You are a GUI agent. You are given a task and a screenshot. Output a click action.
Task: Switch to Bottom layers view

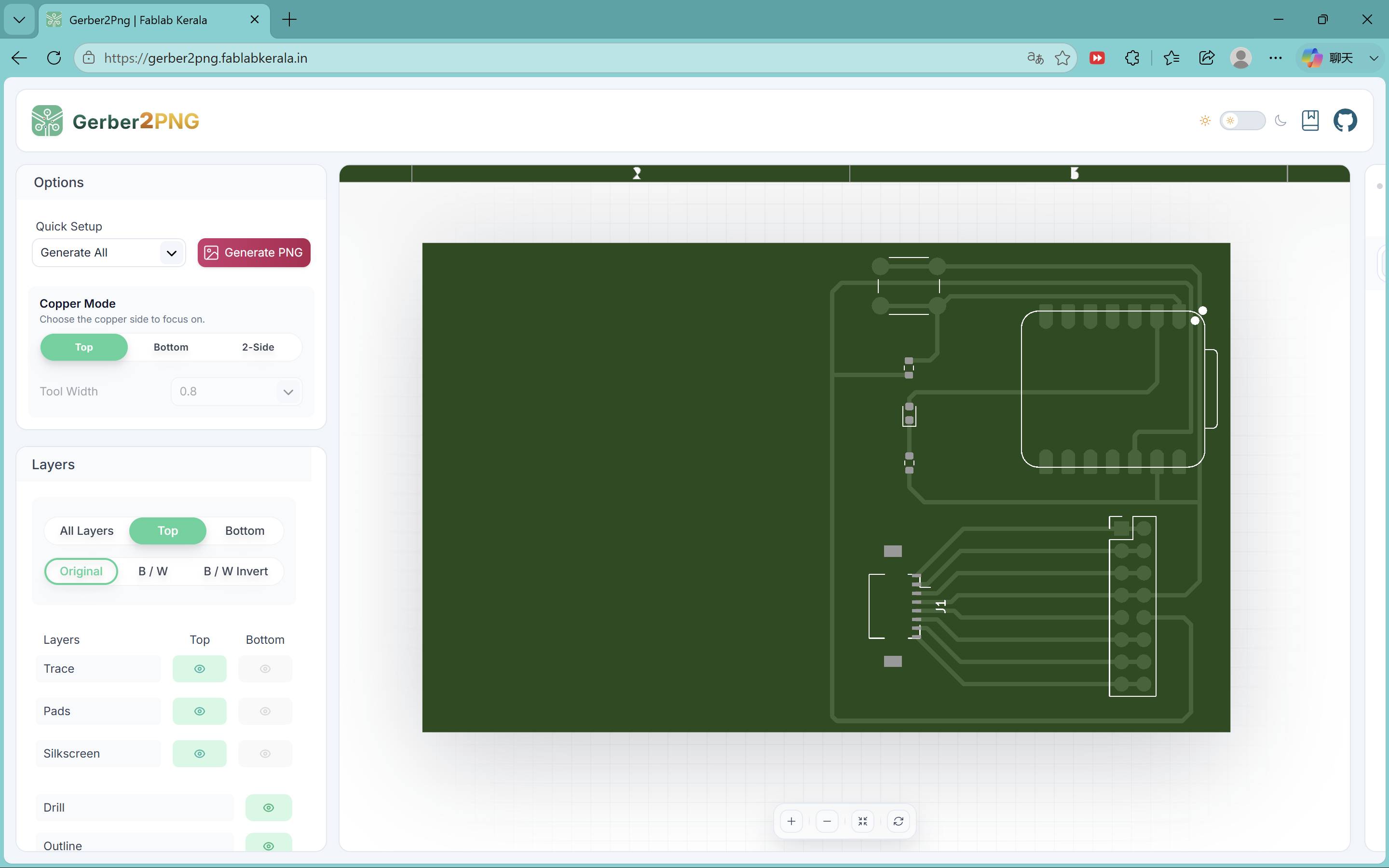pyautogui.click(x=245, y=531)
